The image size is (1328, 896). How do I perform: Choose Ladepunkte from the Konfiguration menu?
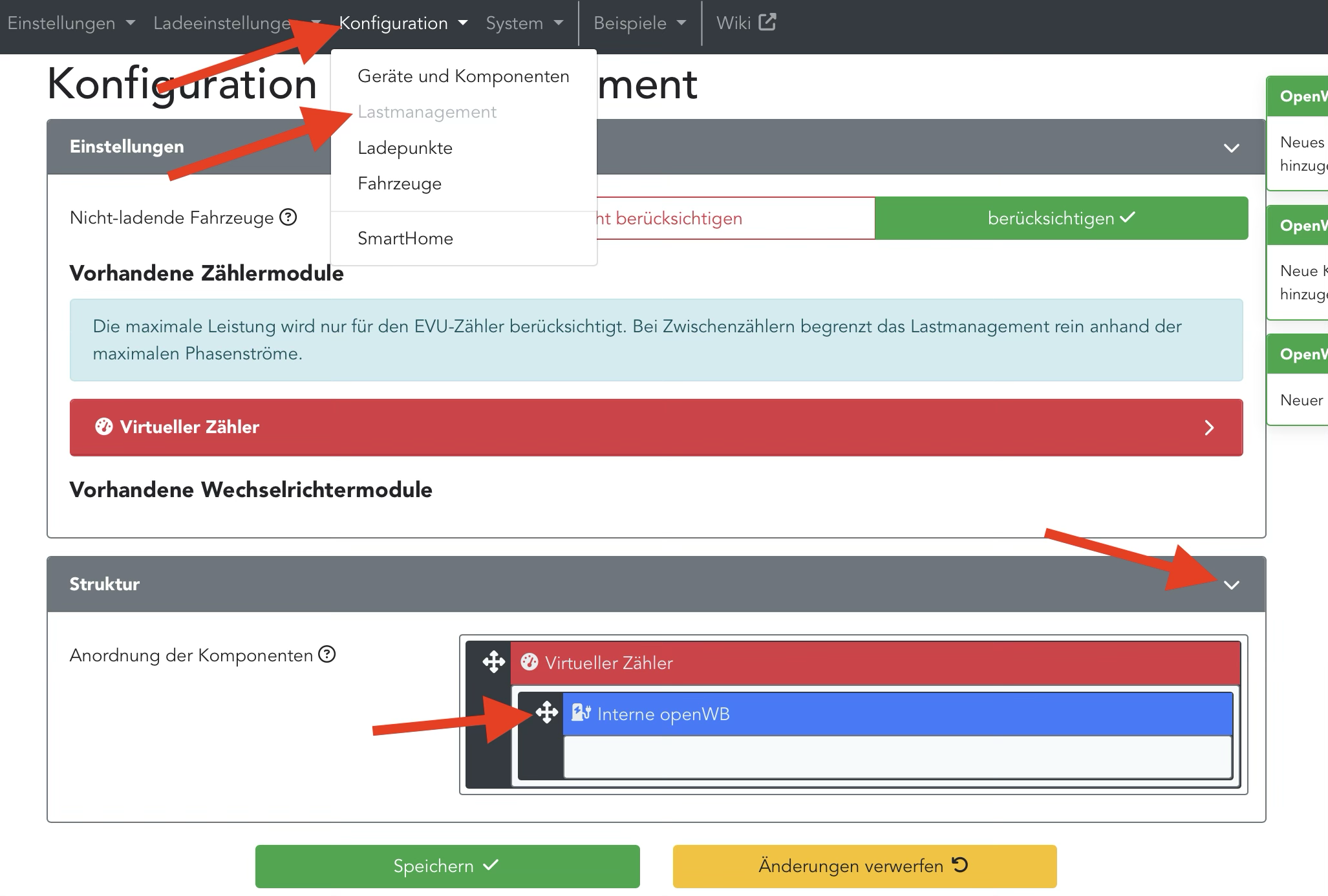(405, 148)
